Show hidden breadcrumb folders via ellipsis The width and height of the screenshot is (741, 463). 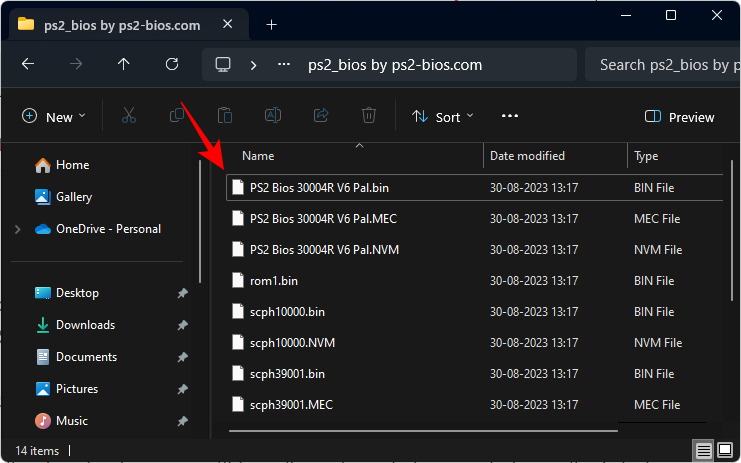click(284, 64)
